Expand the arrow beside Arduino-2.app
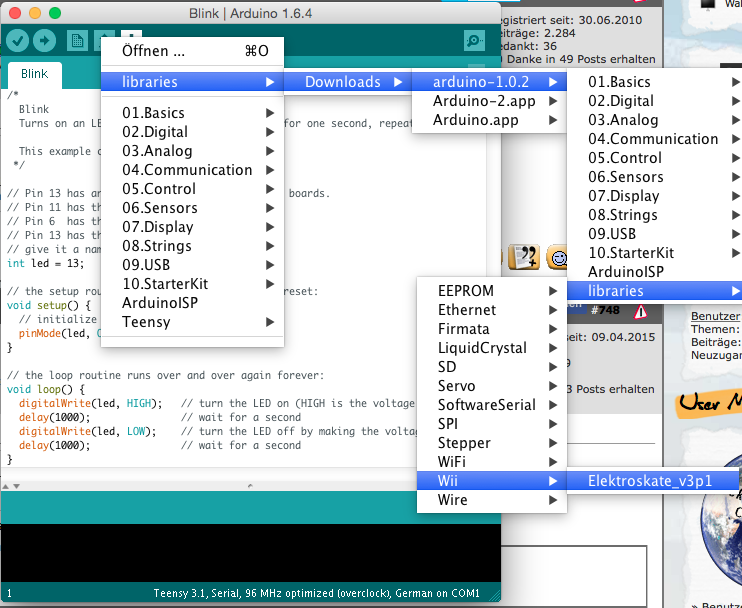The width and height of the screenshot is (742, 608). click(x=553, y=101)
